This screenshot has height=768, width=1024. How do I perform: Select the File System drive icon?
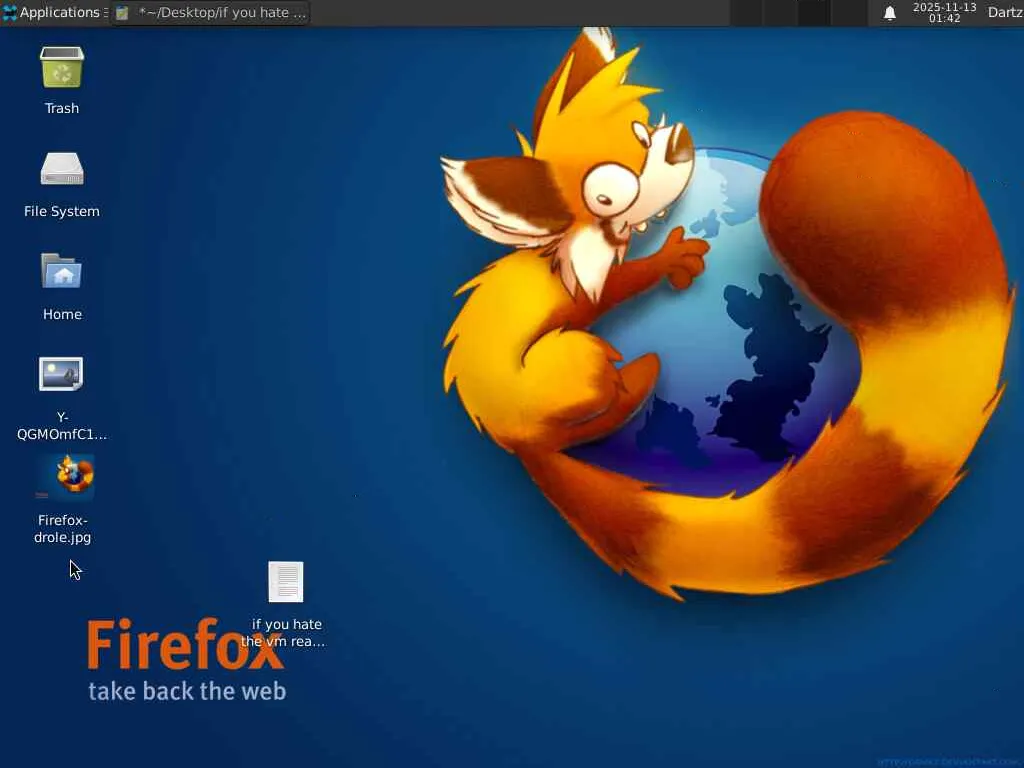tap(61, 169)
